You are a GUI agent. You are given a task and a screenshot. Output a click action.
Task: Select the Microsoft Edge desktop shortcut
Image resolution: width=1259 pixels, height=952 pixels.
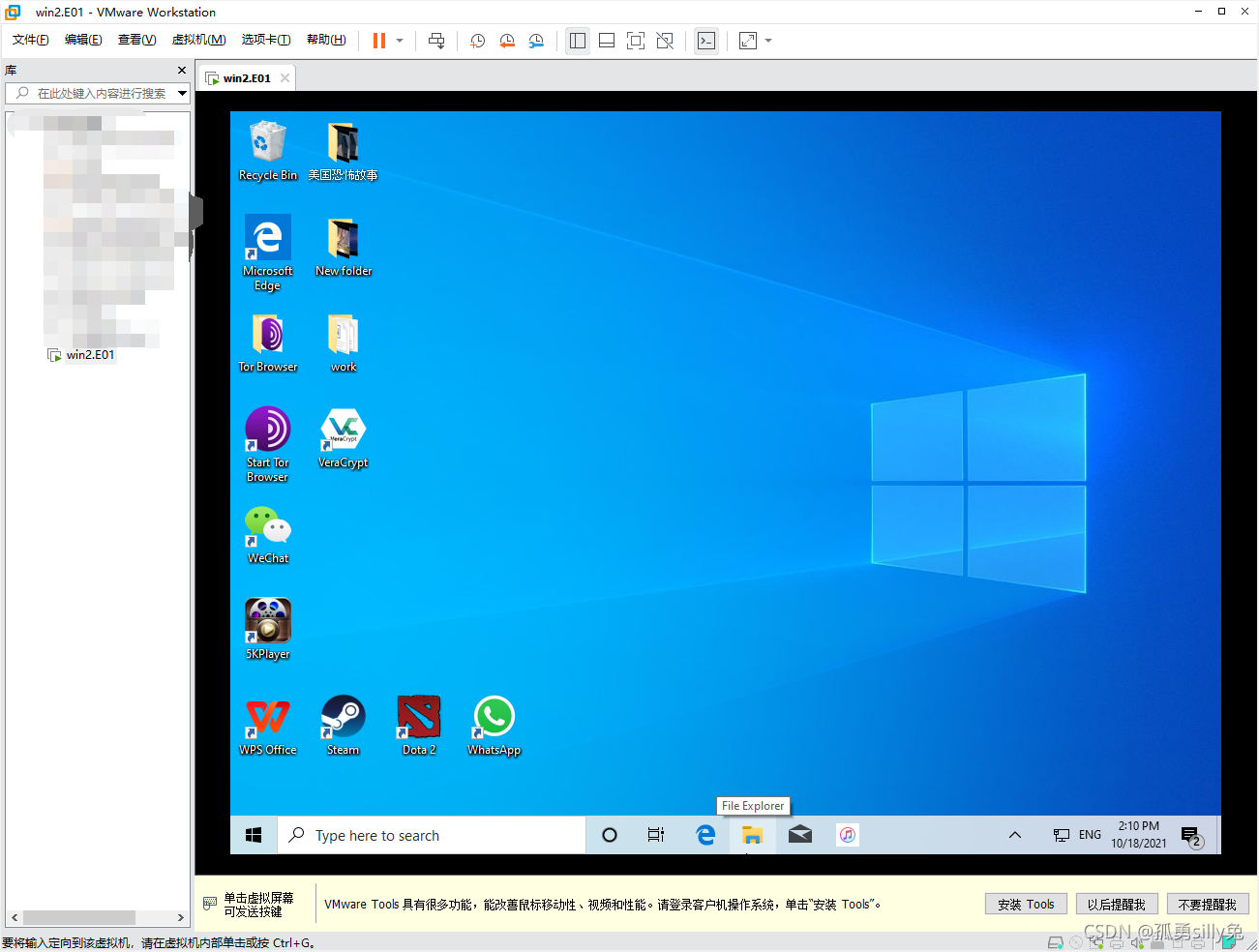click(x=268, y=253)
